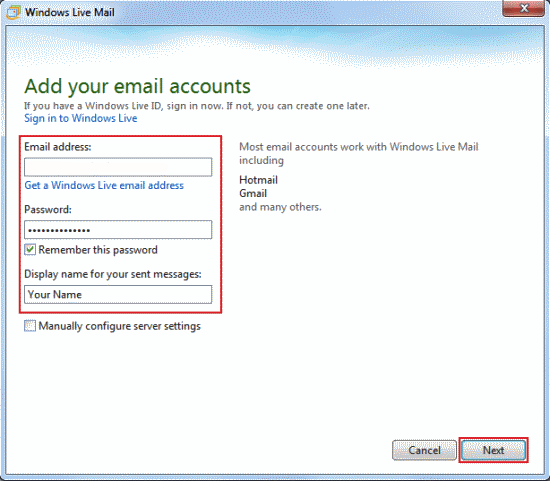Image resolution: width=550 pixels, height=481 pixels.
Task: Click the Gmail text in provider list
Action: pyautogui.click(x=253, y=193)
